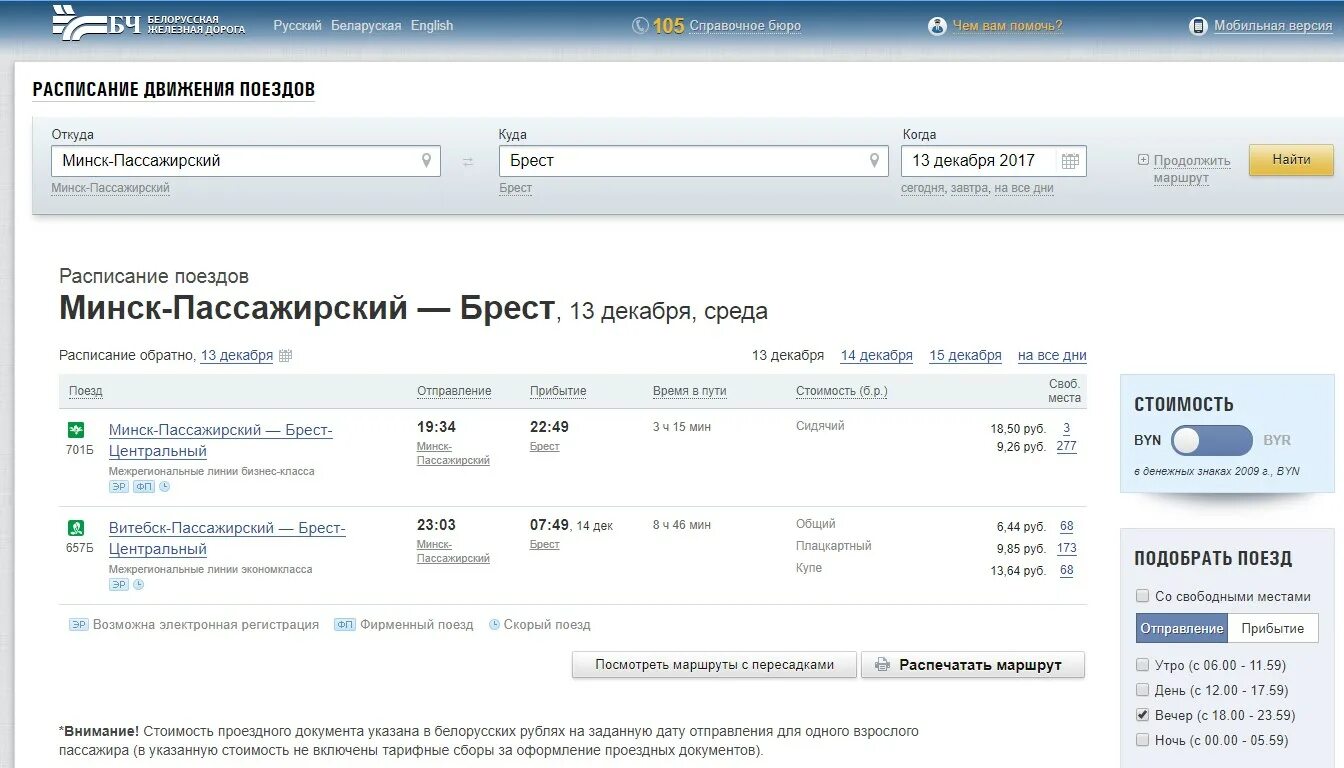
Task: Click the mobile version phone icon
Action: tap(1198, 26)
